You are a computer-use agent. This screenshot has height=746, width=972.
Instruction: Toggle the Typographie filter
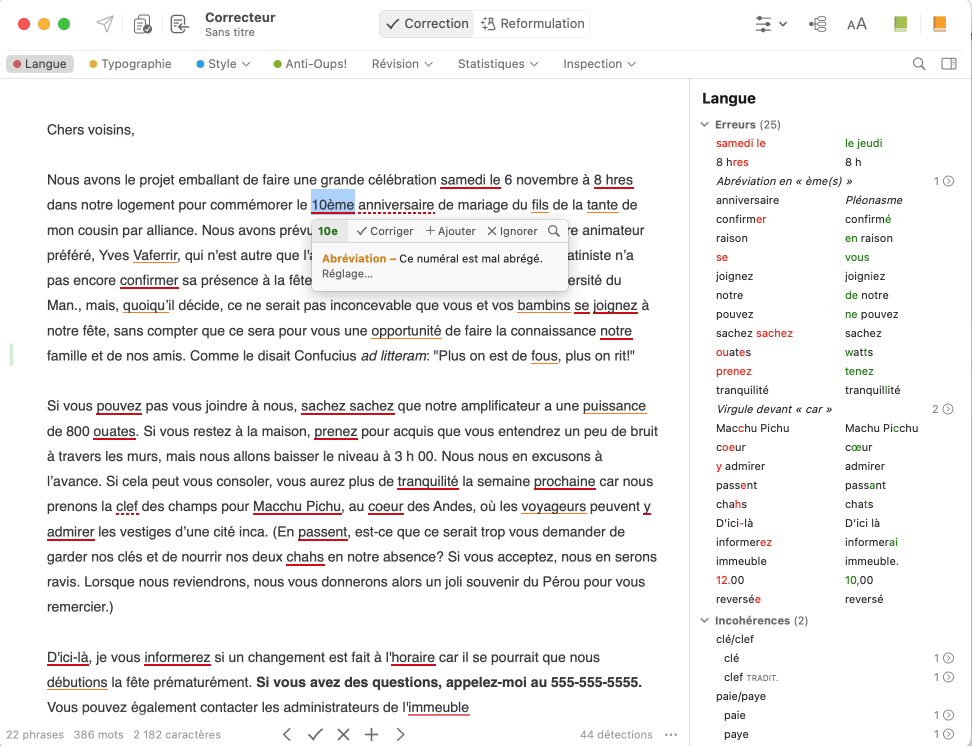pos(130,64)
